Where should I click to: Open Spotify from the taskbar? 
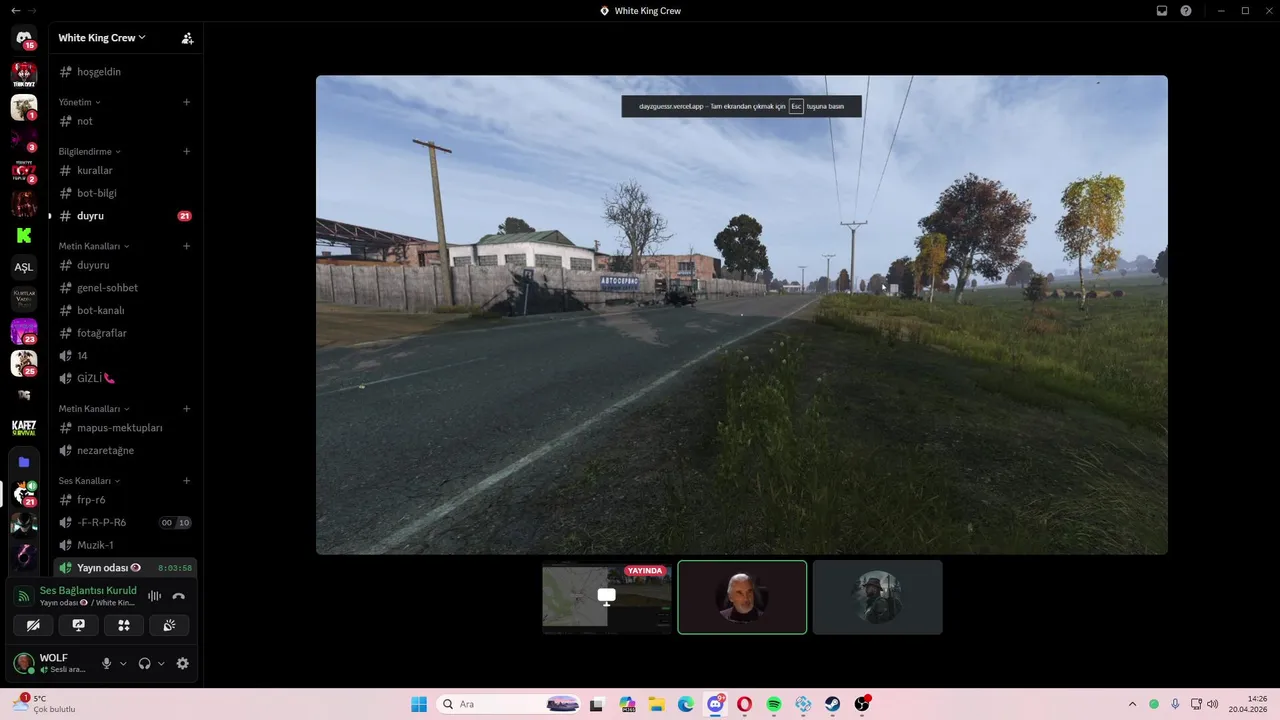pos(774,704)
